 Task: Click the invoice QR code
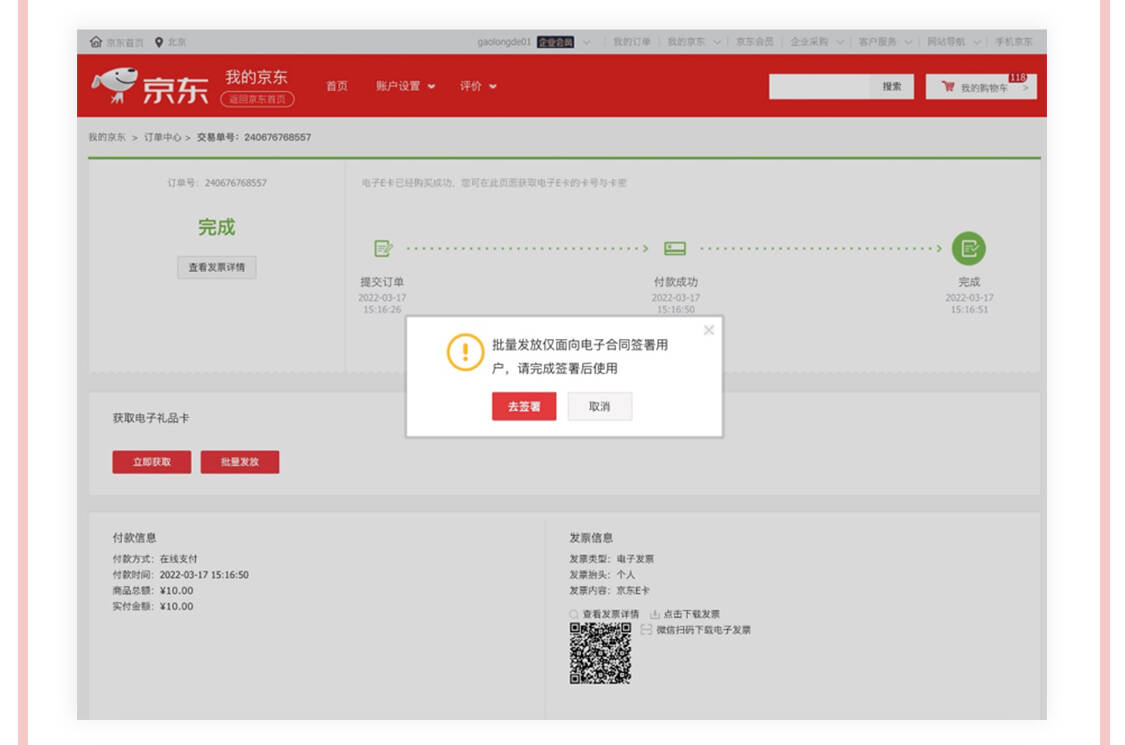pyautogui.click(x=601, y=653)
